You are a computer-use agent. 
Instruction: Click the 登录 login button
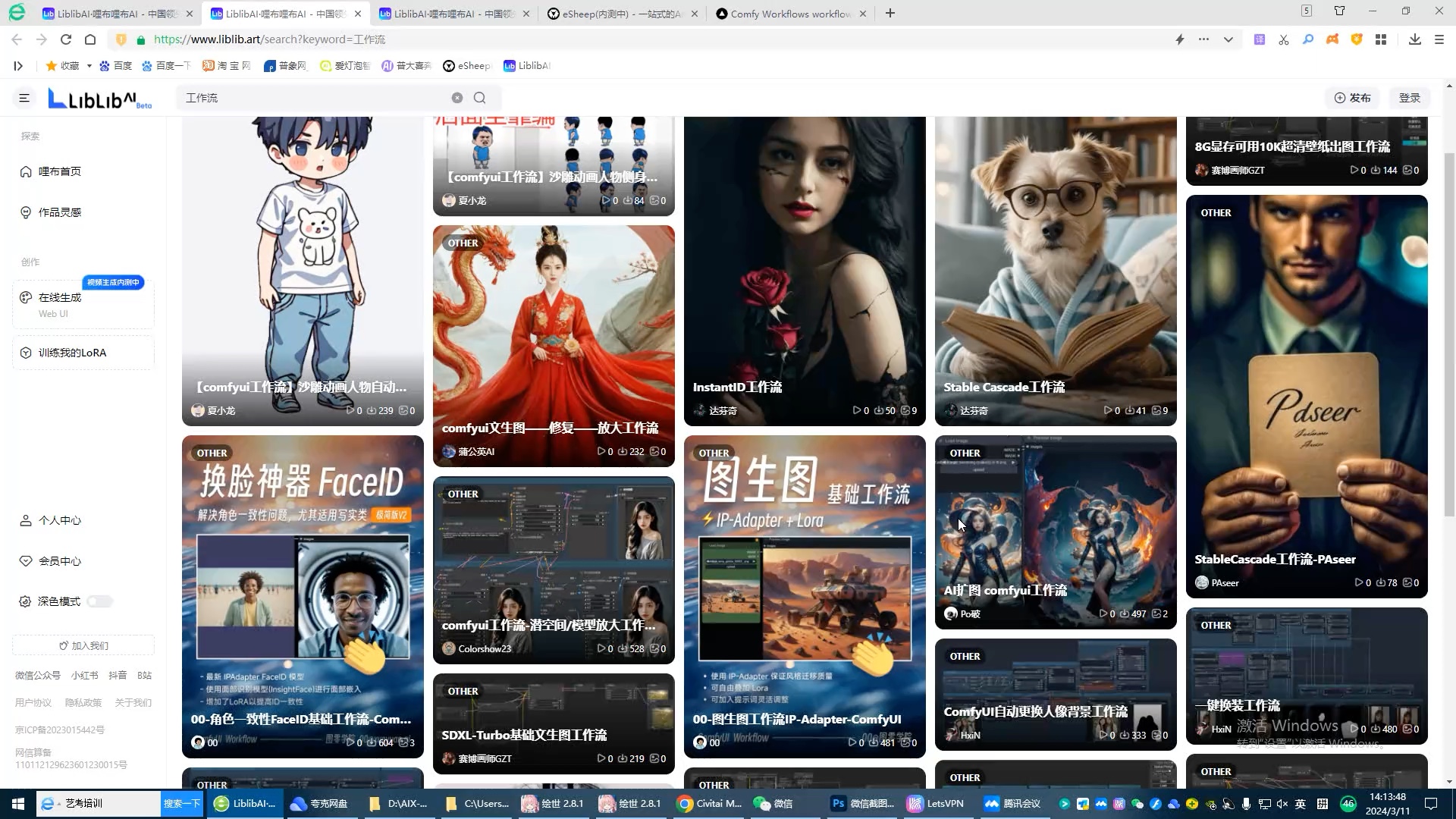(1409, 98)
